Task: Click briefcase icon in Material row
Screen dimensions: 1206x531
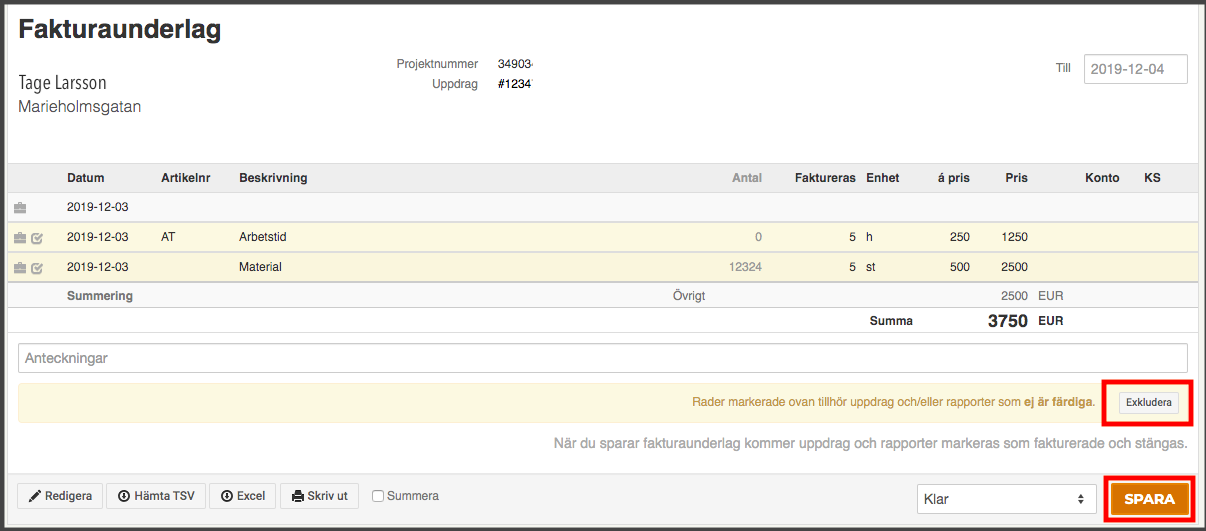Action: (x=20, y=268)
